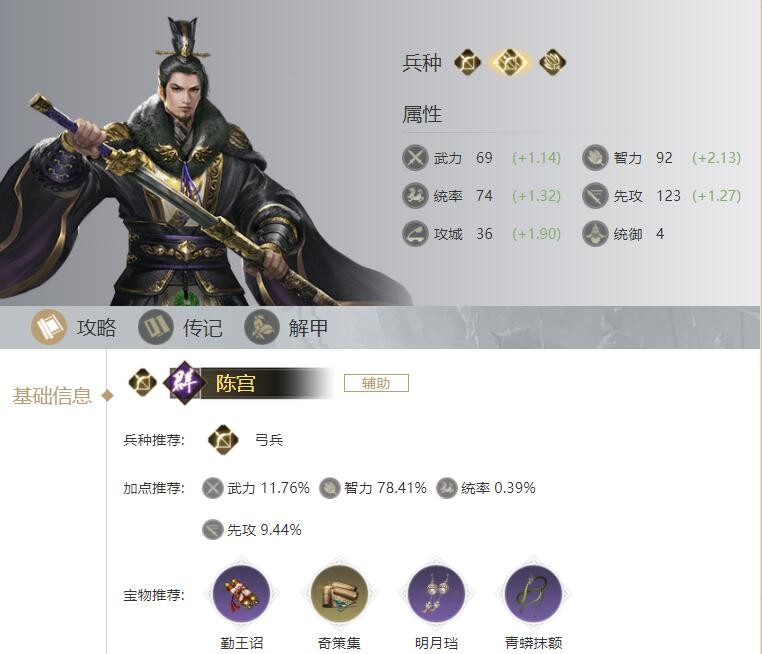The width and height of the screenshot is (762, 654).
Task: Open the 明月珰 treasure icon
Action: tap(436, 593)
